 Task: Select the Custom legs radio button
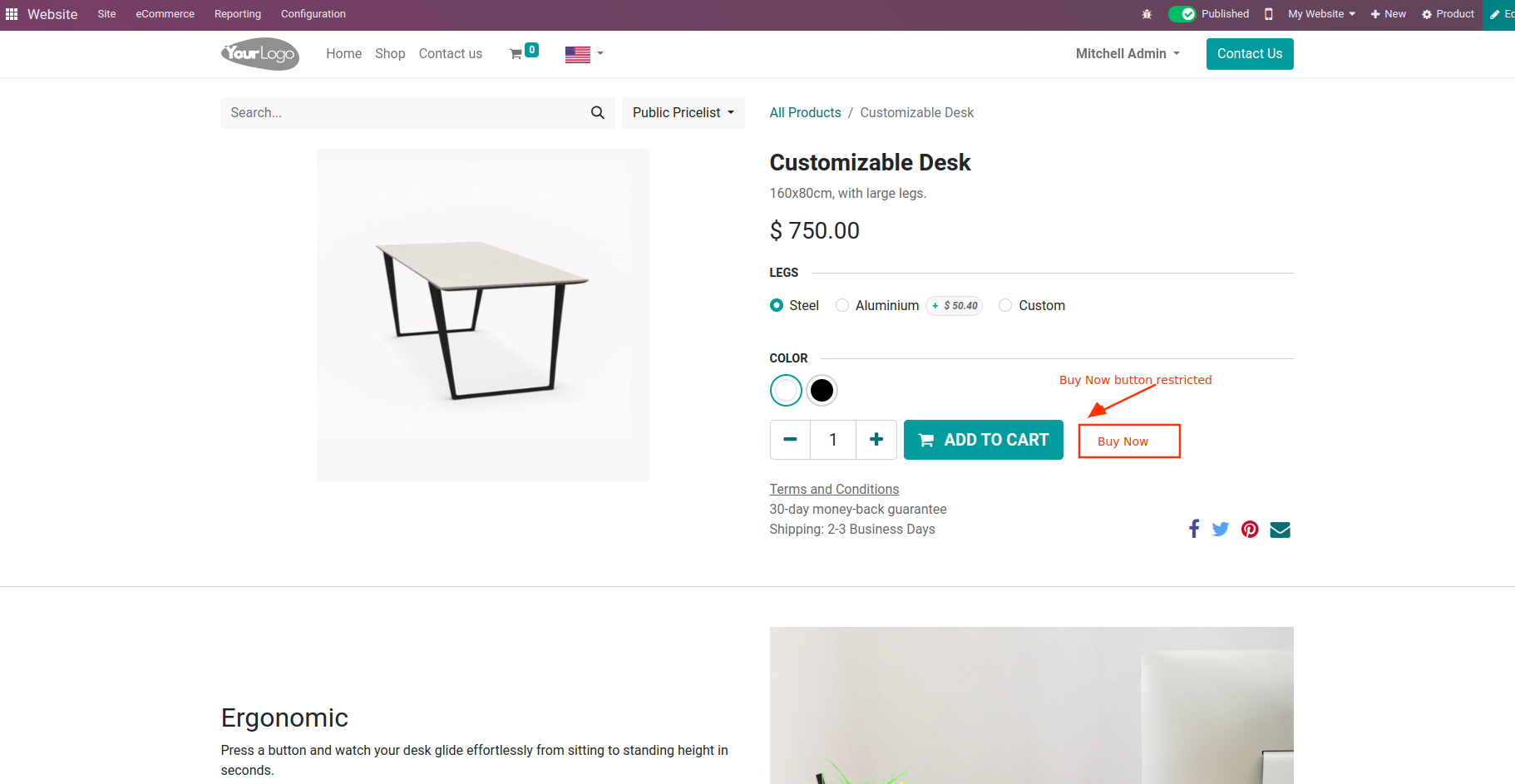(x=1006, y=305)
